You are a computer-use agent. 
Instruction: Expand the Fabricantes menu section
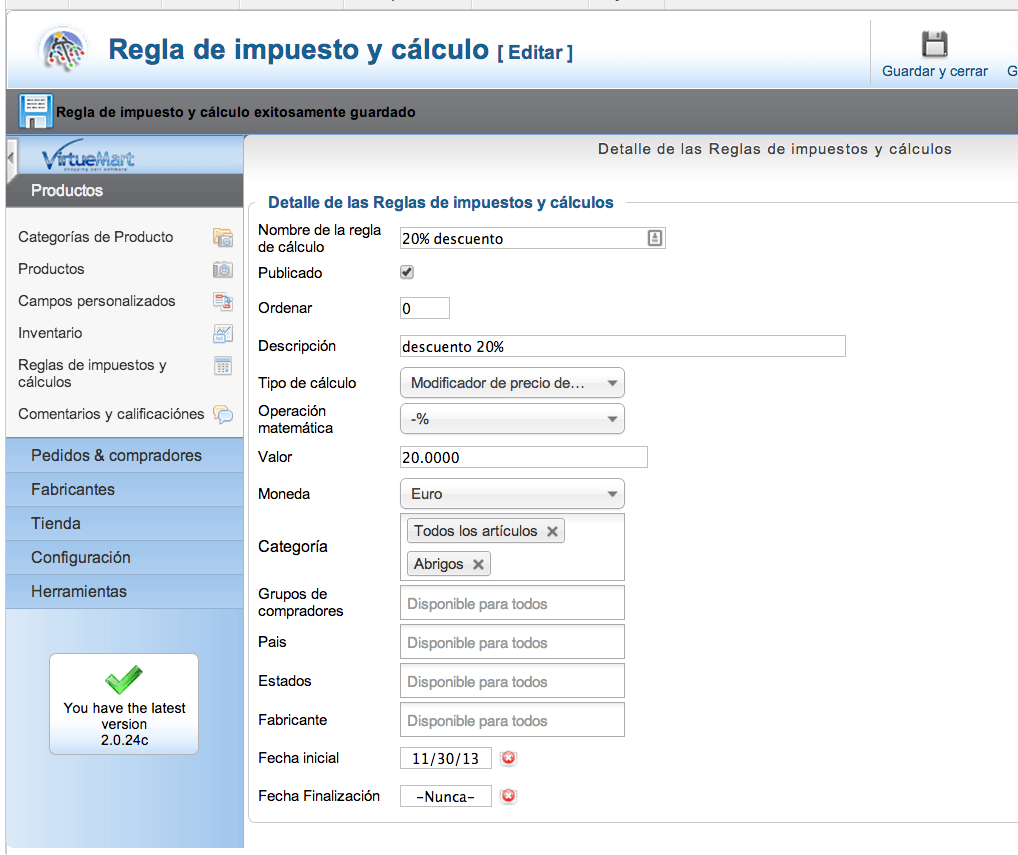(x=125, y=489)
